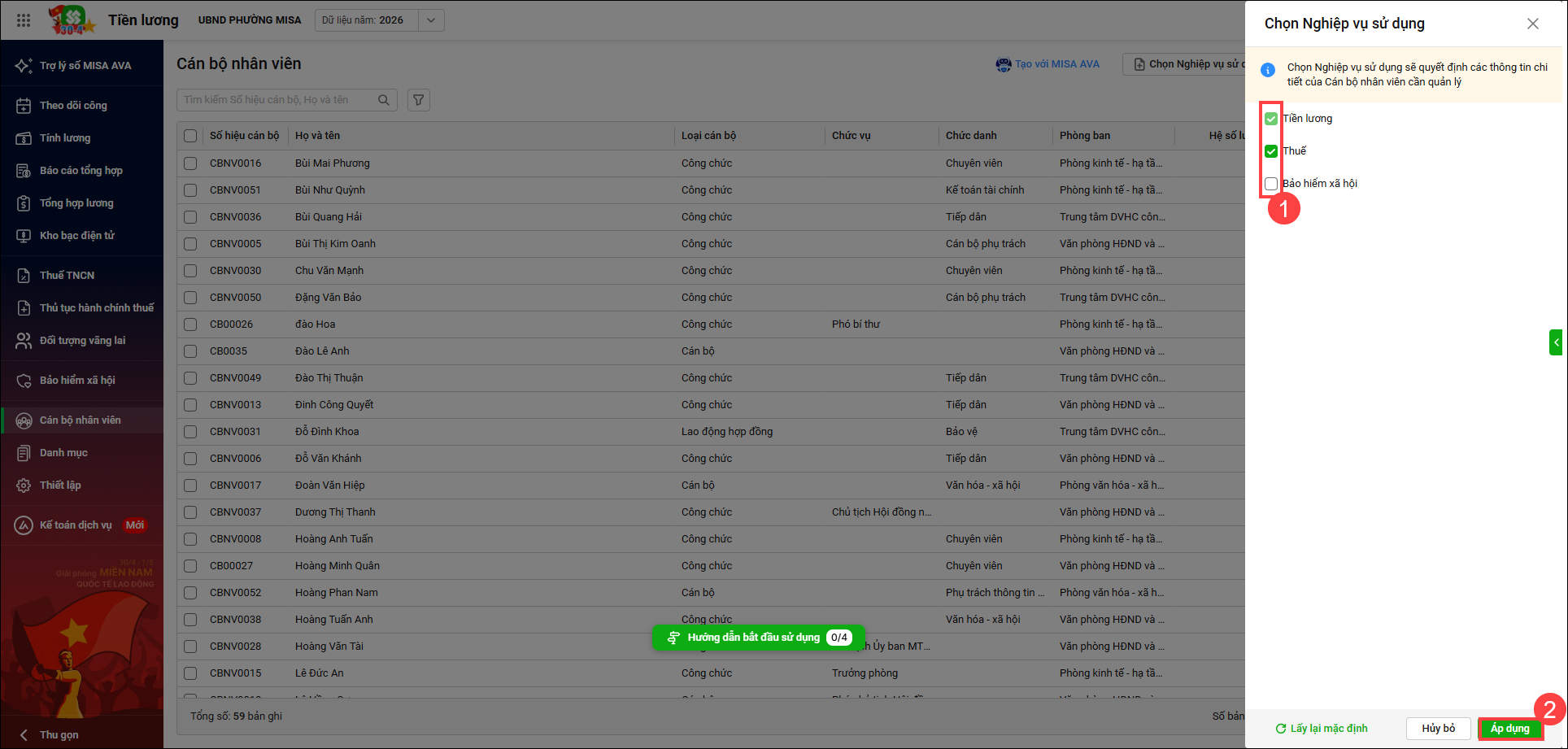Select the row checkbox for Bùi Mai Phương
This screenshot has width=1568, height=749.
point(190,163)
